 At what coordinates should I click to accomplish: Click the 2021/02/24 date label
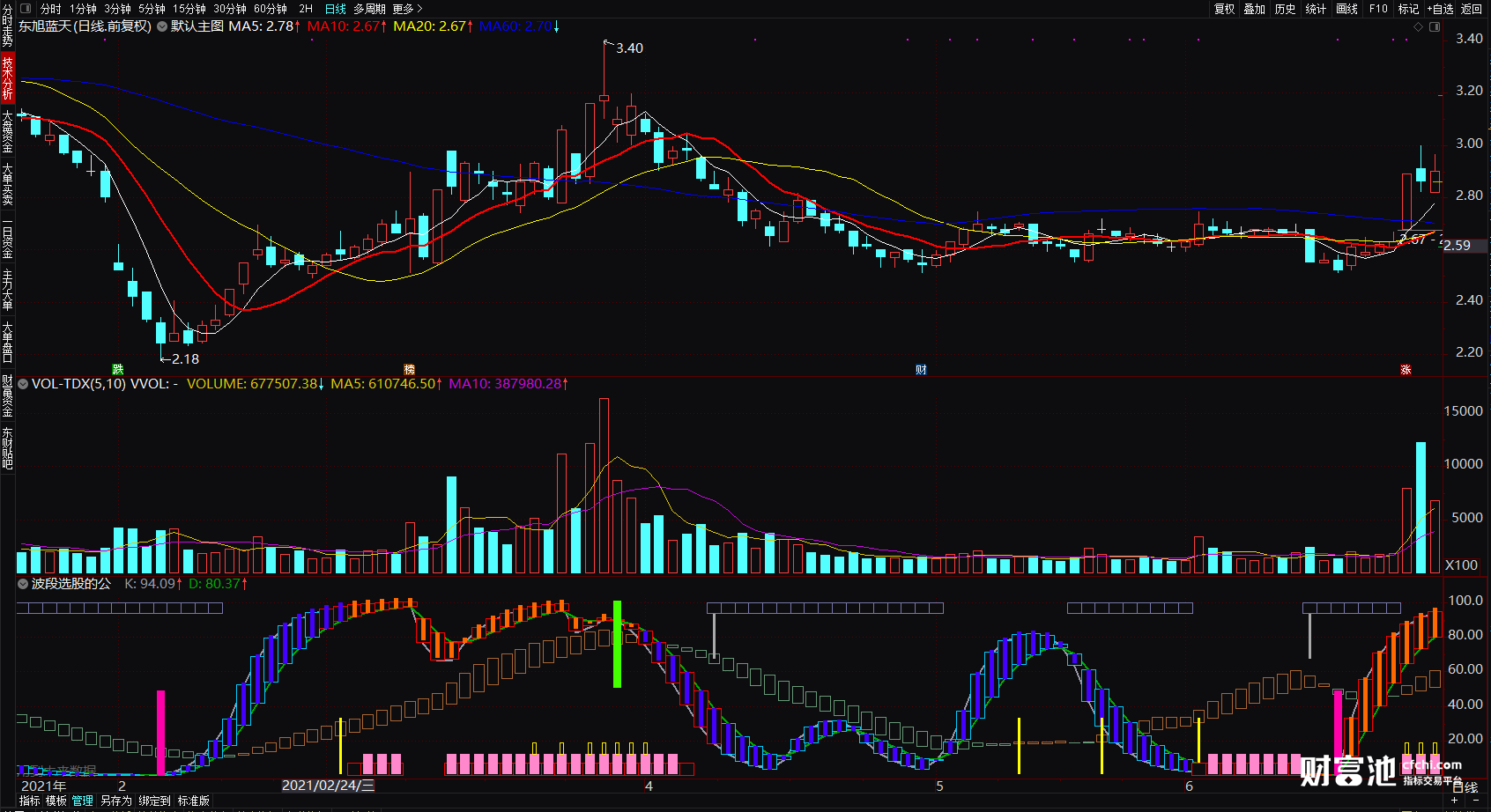pyautogui.click(x=328, y=786)
